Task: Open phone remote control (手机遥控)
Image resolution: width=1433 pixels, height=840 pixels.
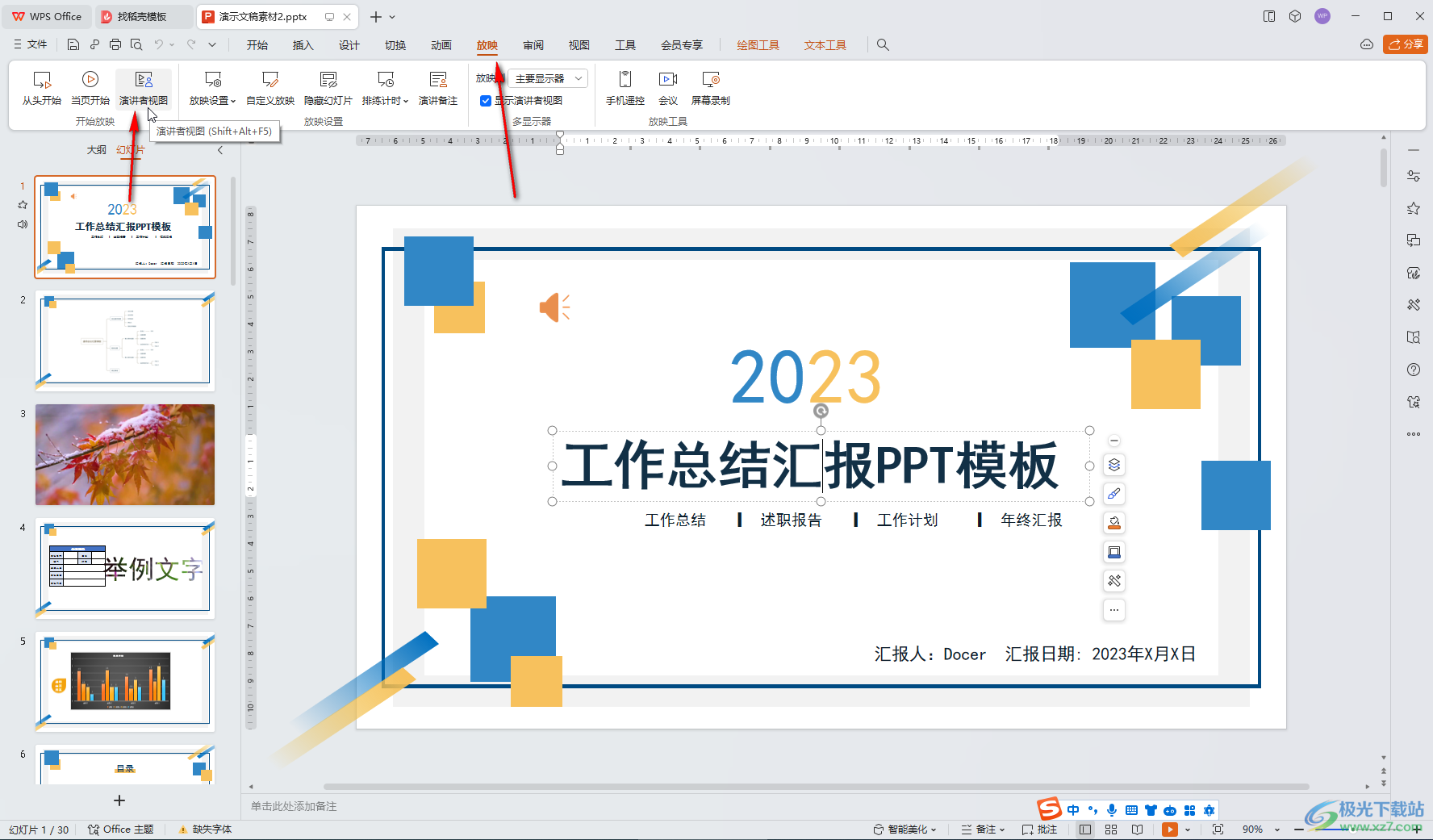Action: click(x=625, y=88)
